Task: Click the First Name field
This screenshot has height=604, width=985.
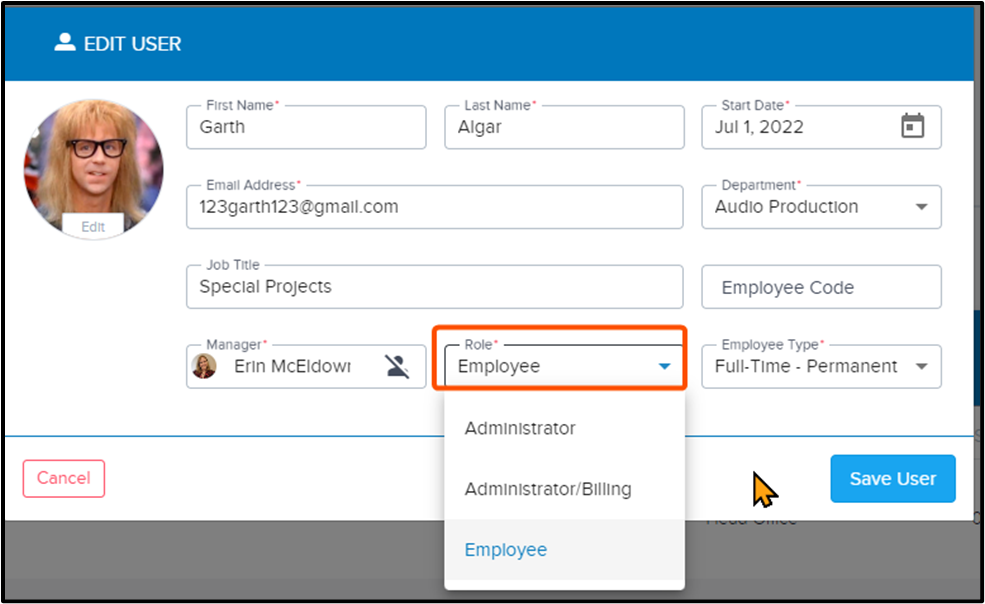Action: (306, 127)
